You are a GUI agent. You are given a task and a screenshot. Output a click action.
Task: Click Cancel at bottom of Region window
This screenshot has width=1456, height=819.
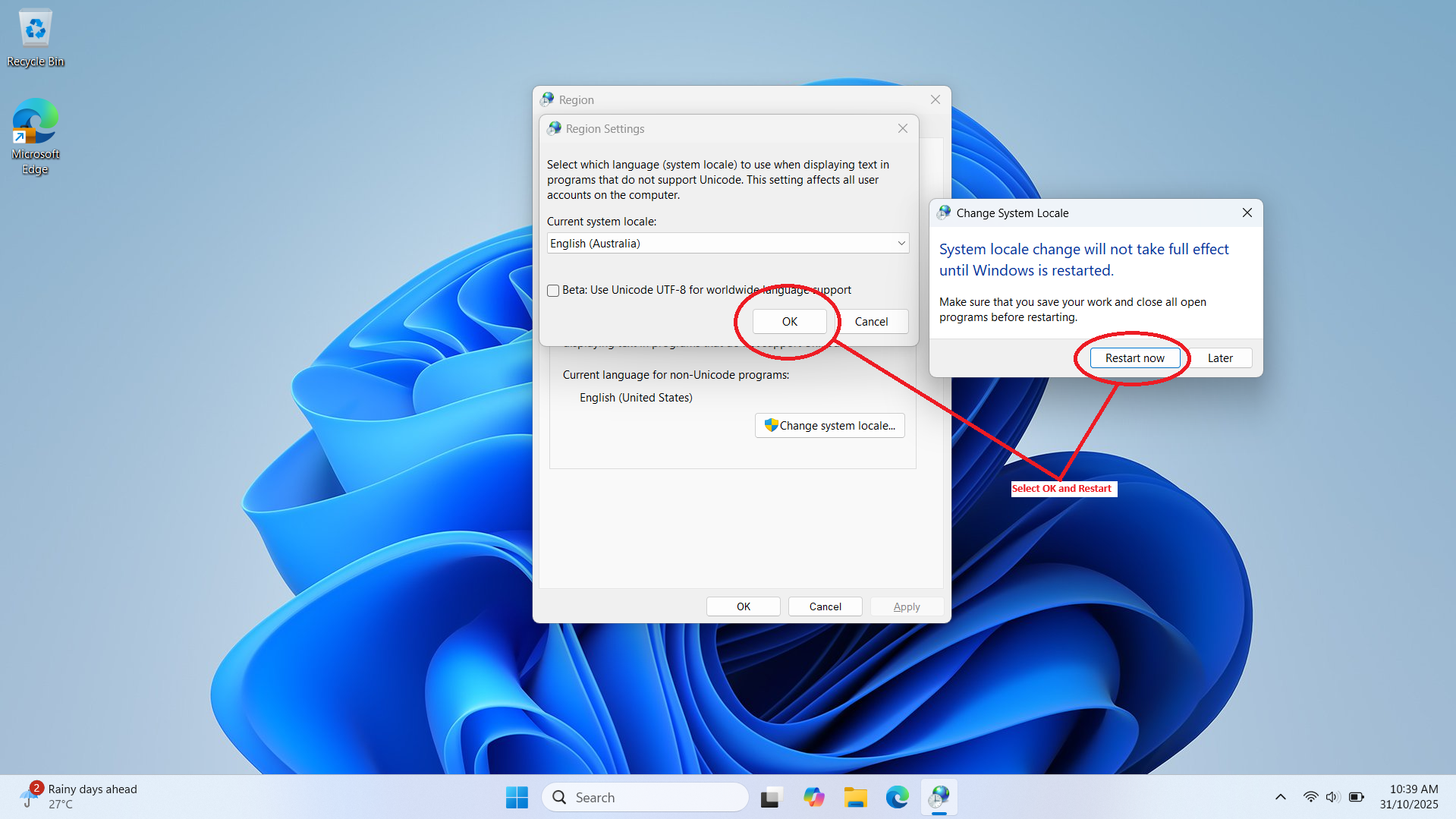point(825,606)
